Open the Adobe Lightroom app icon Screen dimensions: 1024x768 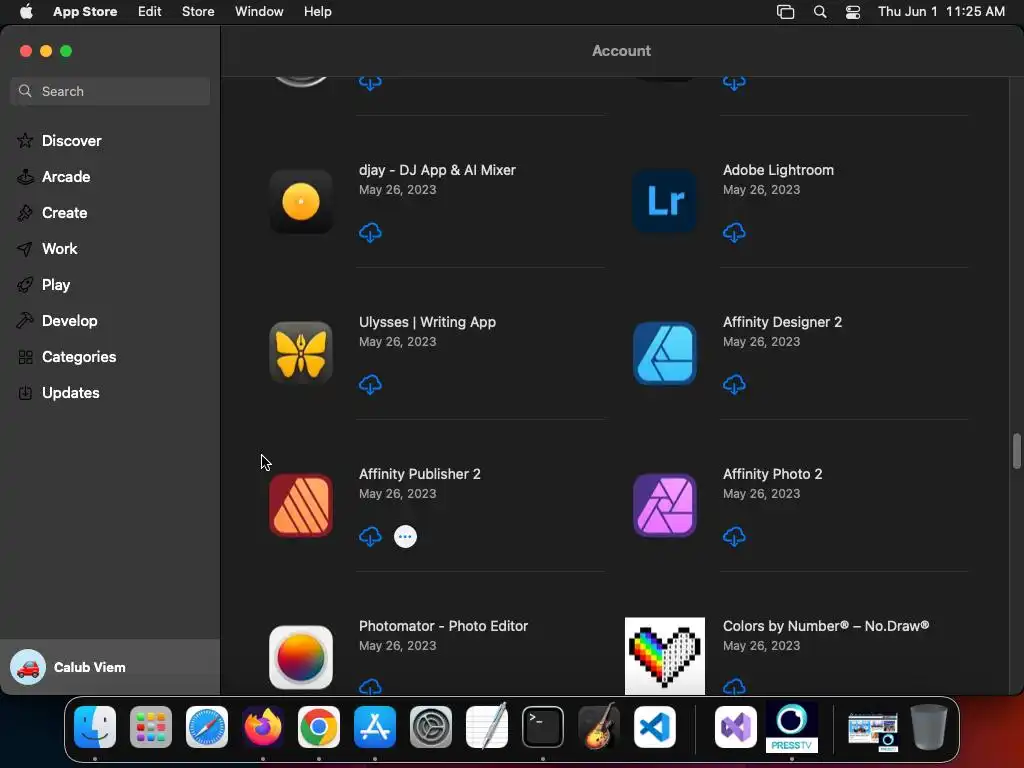(665, 201)
